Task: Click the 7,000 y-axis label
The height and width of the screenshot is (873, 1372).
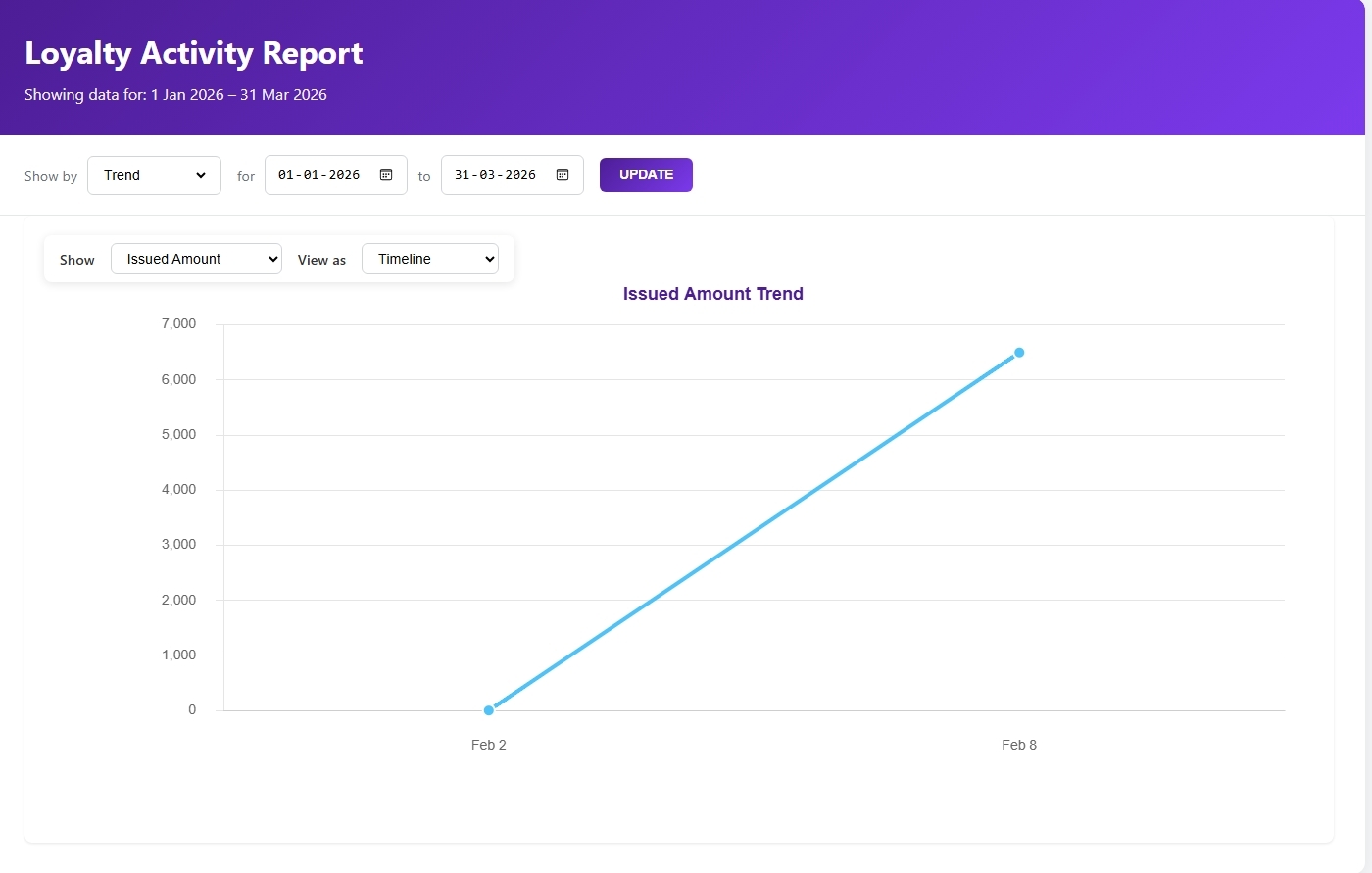Action: [x=178, y=324]
